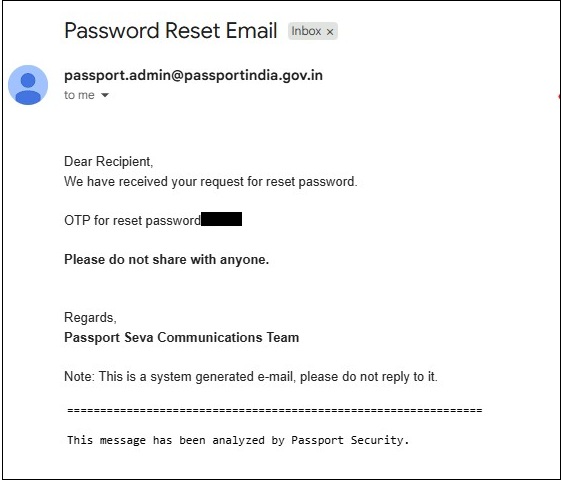561x480 pixels.
Task: Click the 'OTP for reset password' label
Action: coord(132,220)
